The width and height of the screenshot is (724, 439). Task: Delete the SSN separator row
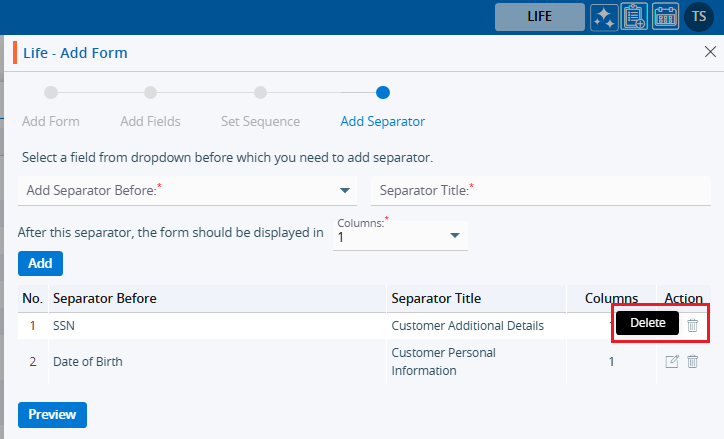tap(693, 324)
